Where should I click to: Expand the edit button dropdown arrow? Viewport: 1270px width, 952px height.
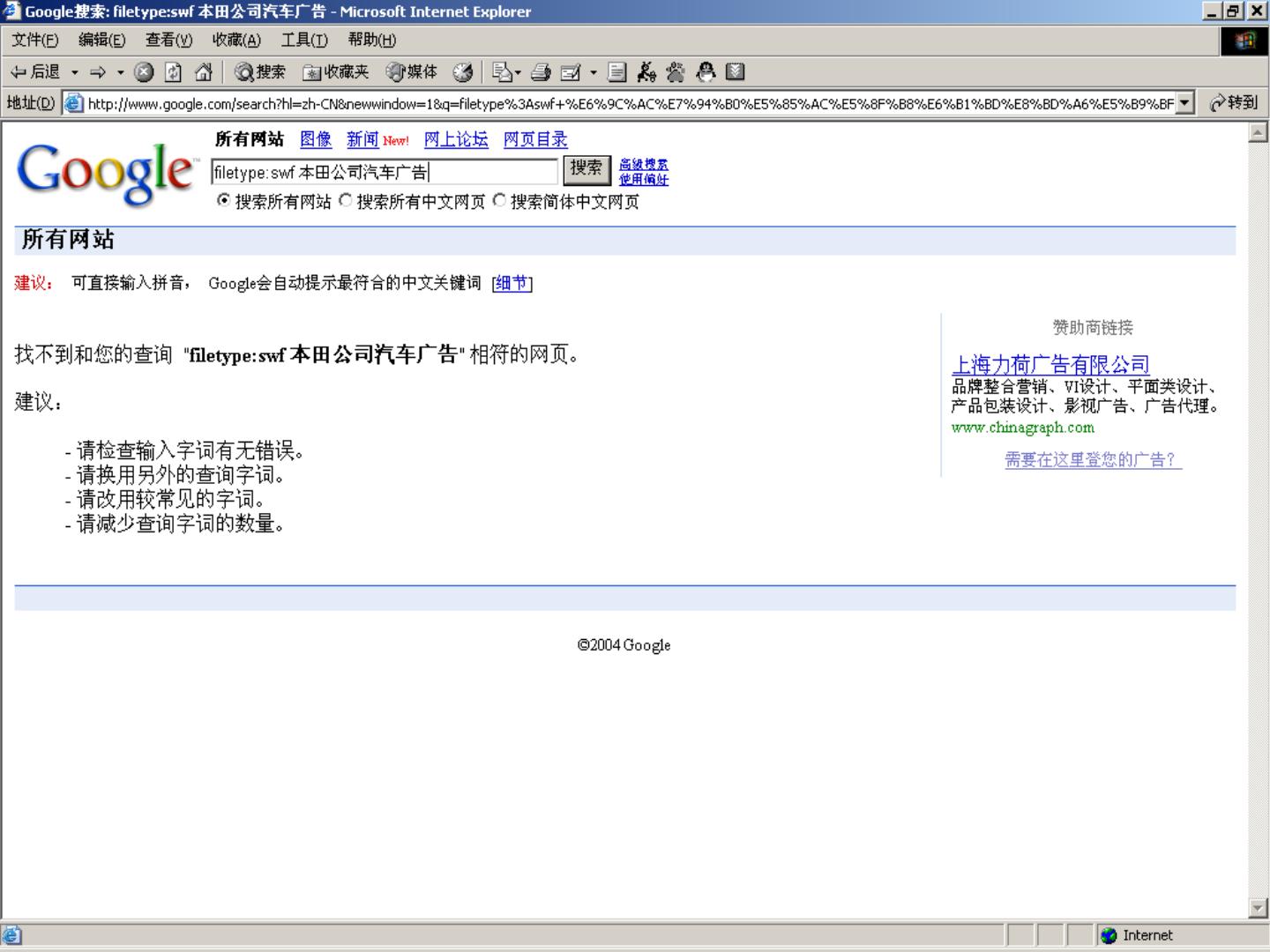coord(594,72)
